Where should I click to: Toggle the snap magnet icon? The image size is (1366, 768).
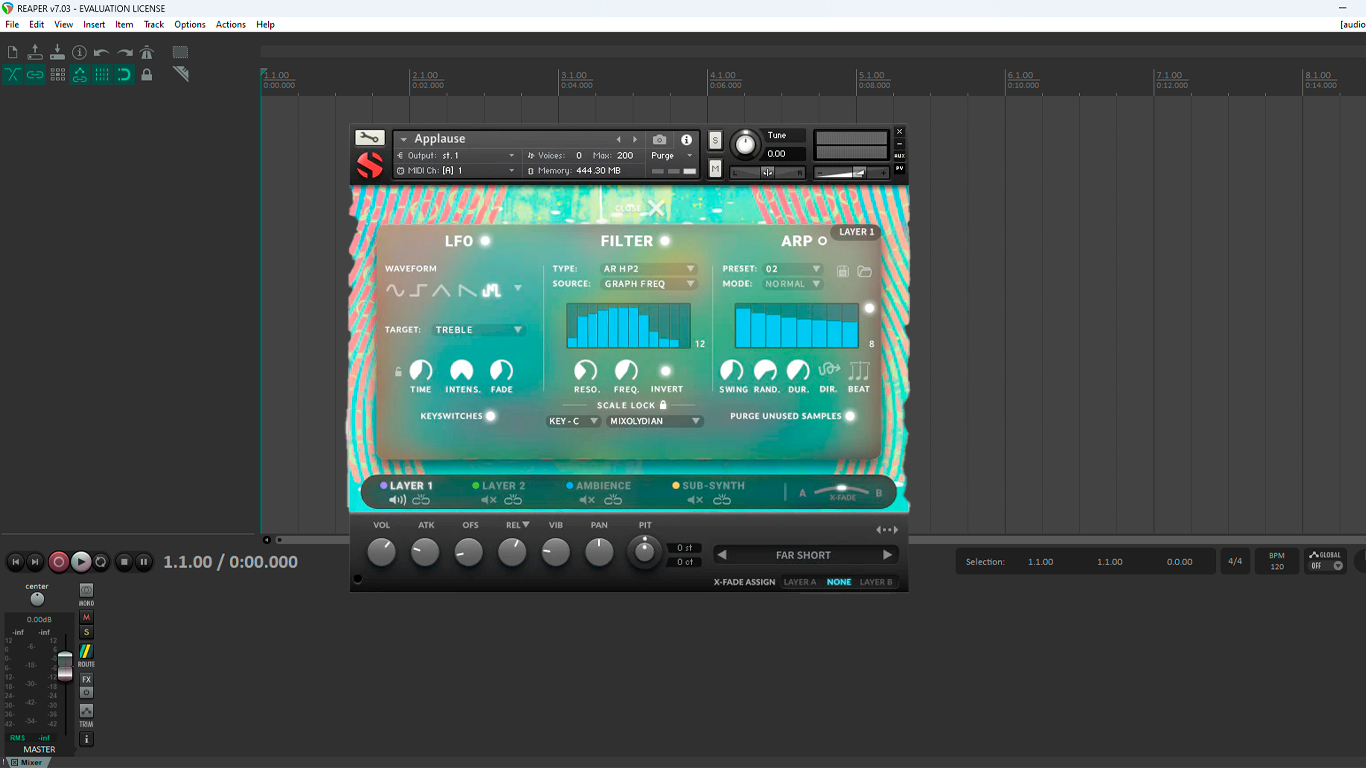pos(124,74)
